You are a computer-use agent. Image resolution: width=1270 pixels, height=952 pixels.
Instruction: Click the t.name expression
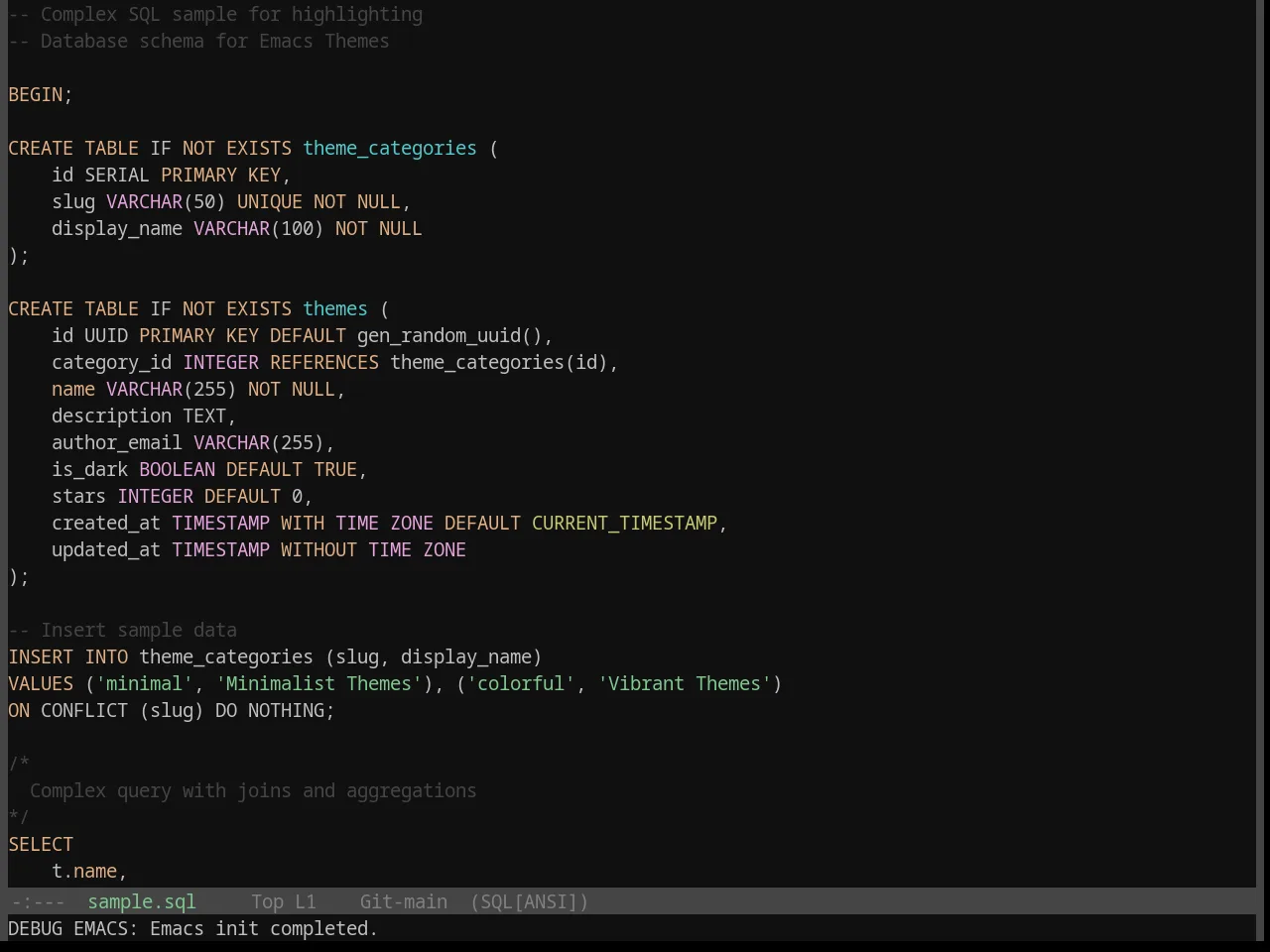point(84,871)
